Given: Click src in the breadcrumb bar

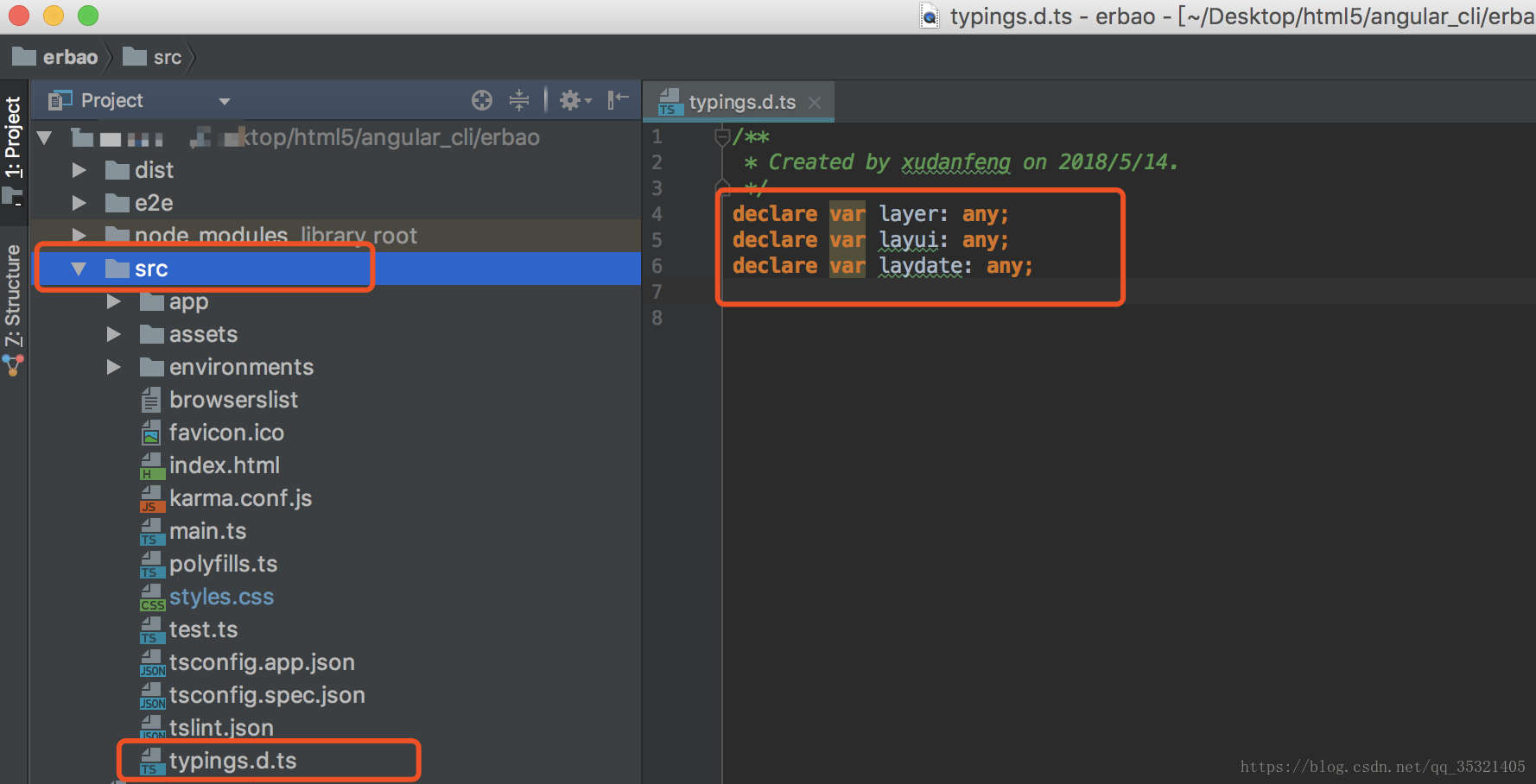Looking at the screenshot, I should tap(152, 57).
